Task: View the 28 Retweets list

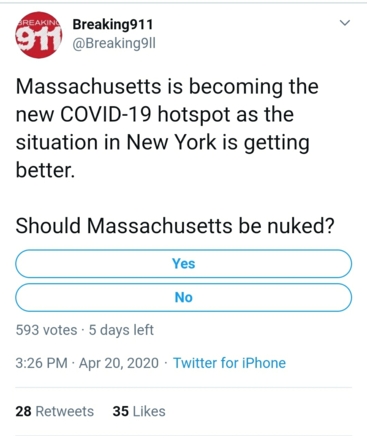Action: tap(54, 411)
